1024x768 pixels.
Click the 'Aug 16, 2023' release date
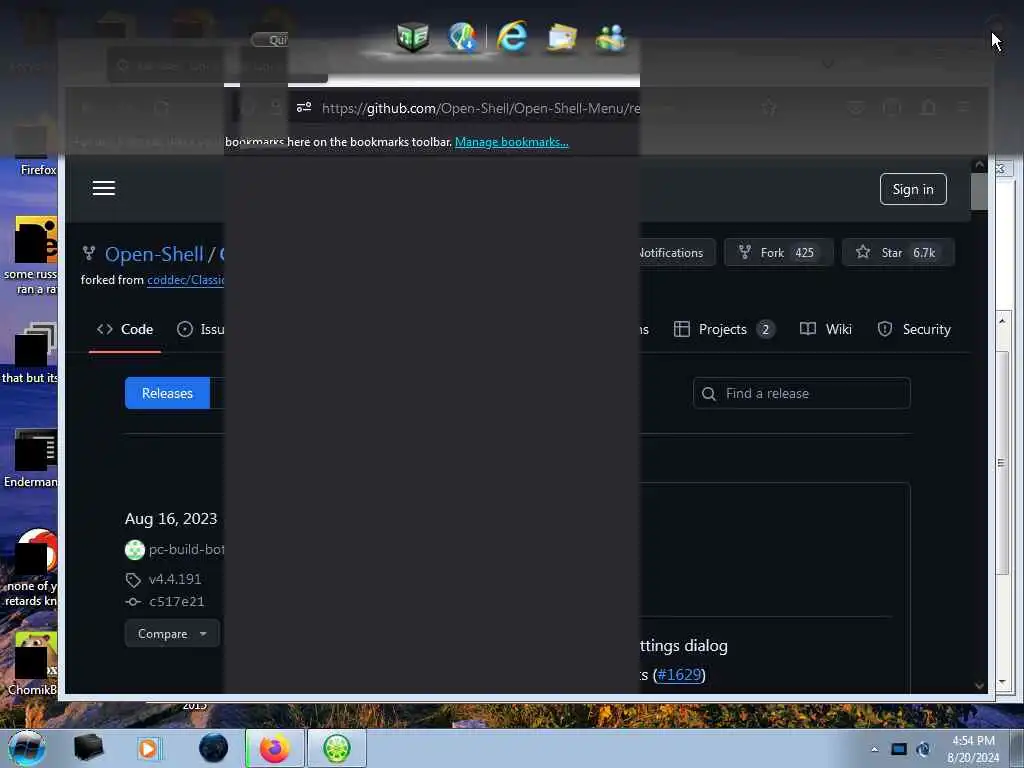pyautogui.click(x=171, y=519)
